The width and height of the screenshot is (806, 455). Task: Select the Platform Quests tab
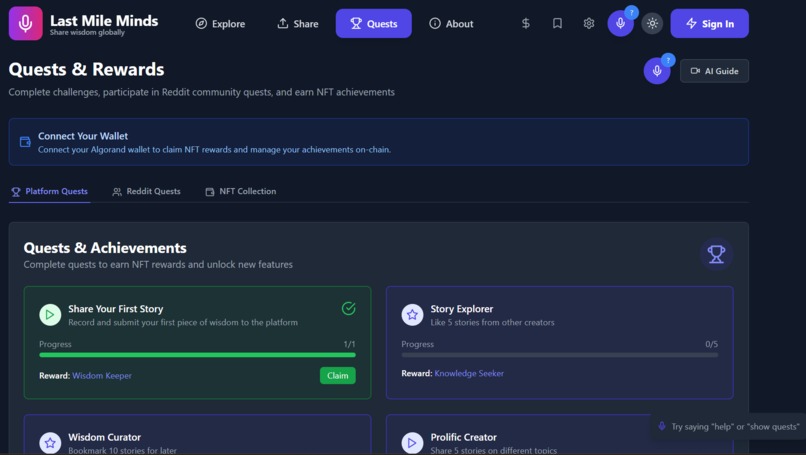[49, 191]
